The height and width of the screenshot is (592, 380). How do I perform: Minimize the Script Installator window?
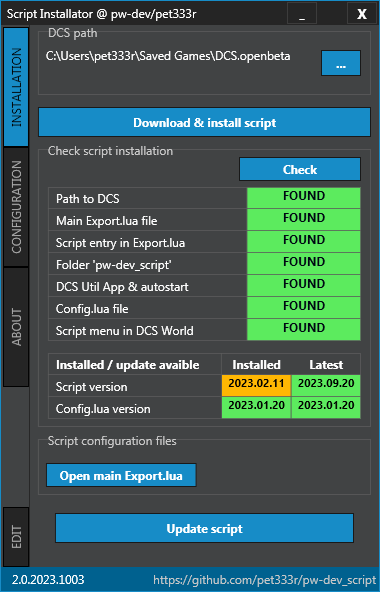click(x=302, y=14)
